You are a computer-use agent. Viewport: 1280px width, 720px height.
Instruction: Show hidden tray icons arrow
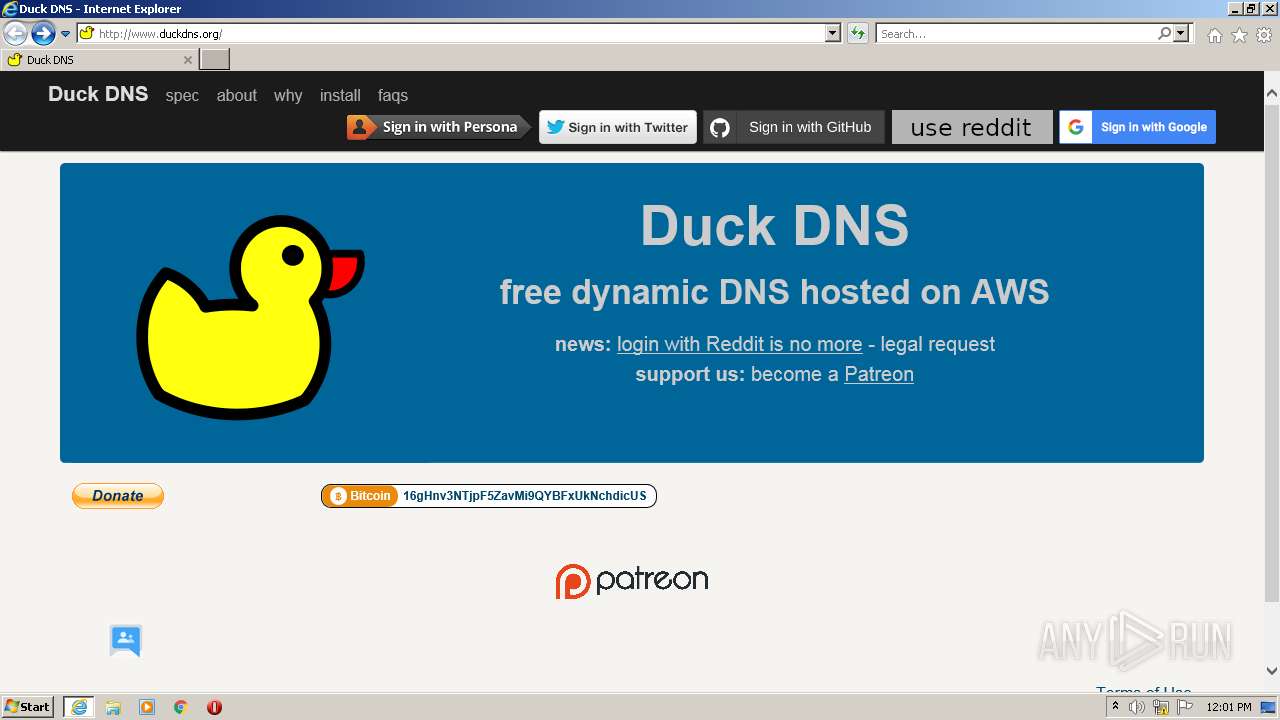pos(1115,707)
